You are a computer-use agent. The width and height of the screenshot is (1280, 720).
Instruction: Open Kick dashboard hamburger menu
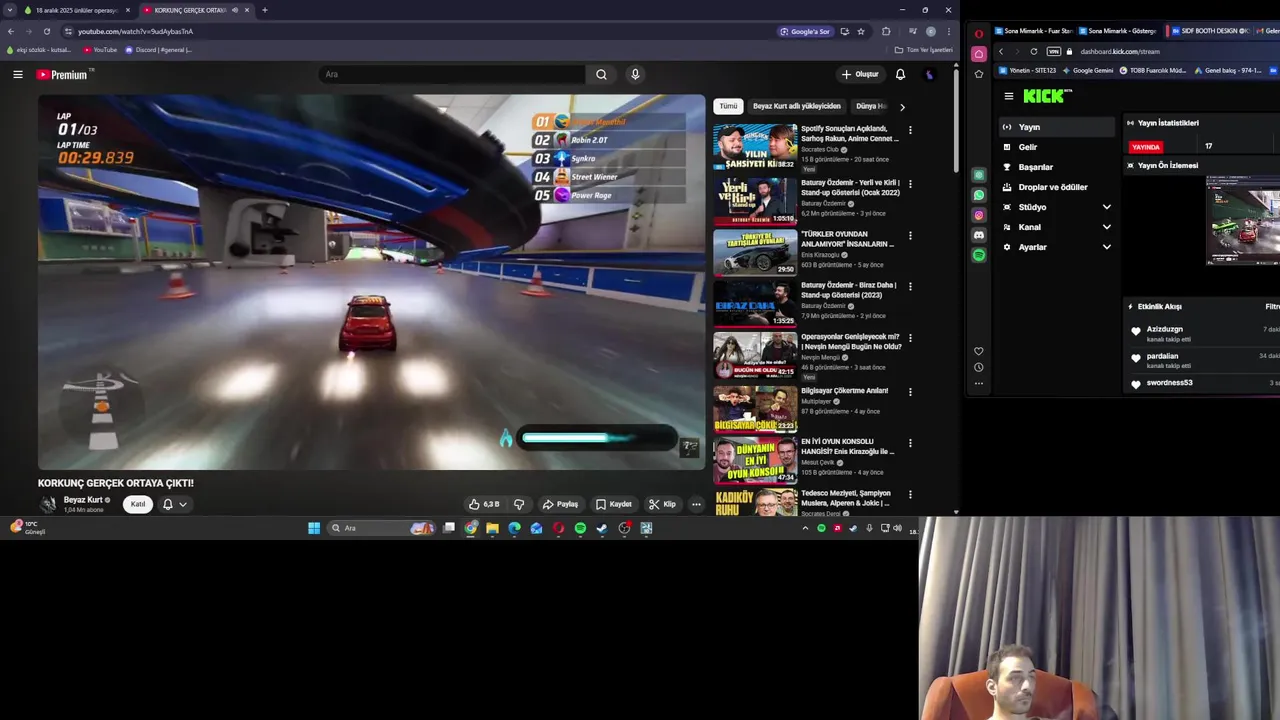1009,96
